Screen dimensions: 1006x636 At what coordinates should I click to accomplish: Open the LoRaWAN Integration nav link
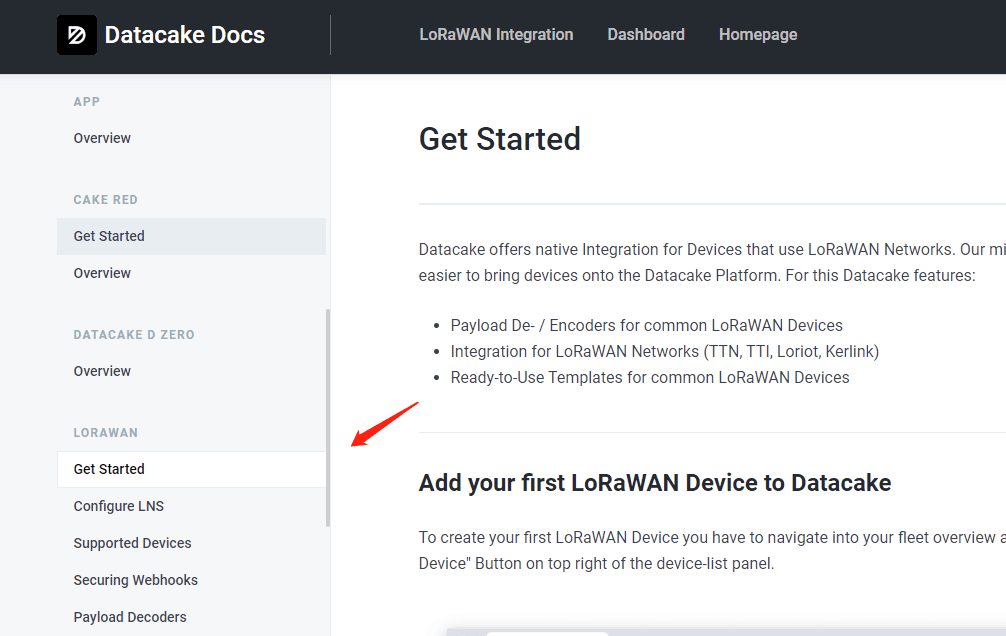point(496,35)
